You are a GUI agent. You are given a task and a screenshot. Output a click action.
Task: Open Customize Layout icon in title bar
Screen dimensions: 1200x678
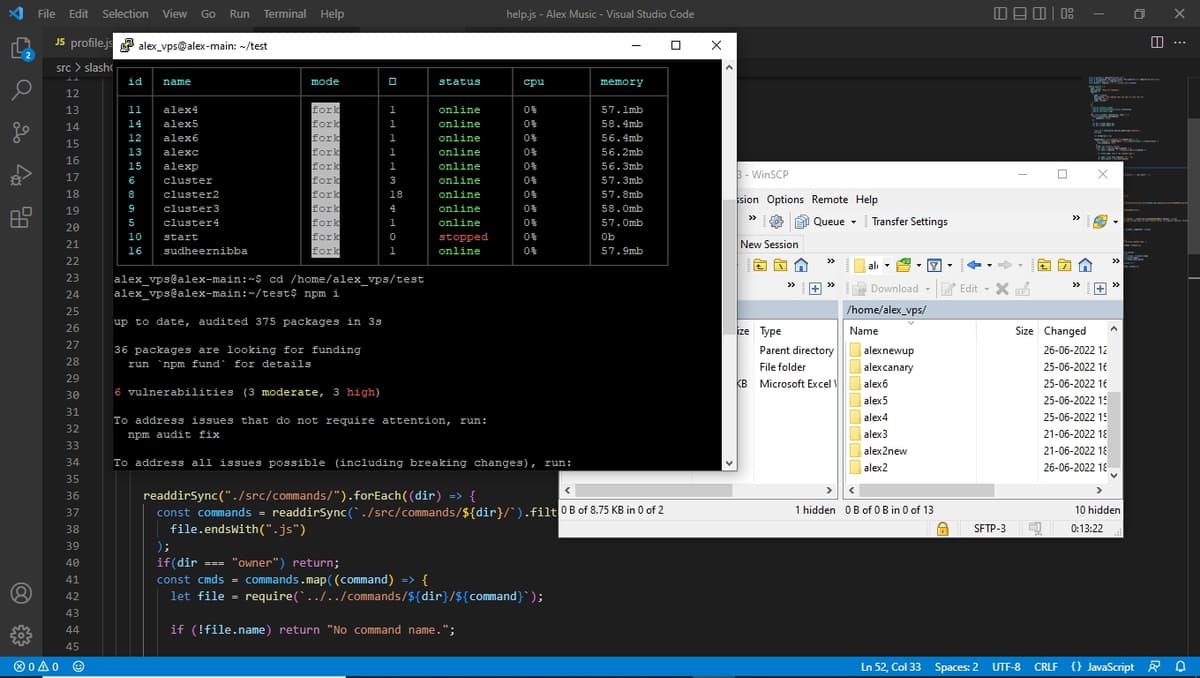coord(1067,14)
